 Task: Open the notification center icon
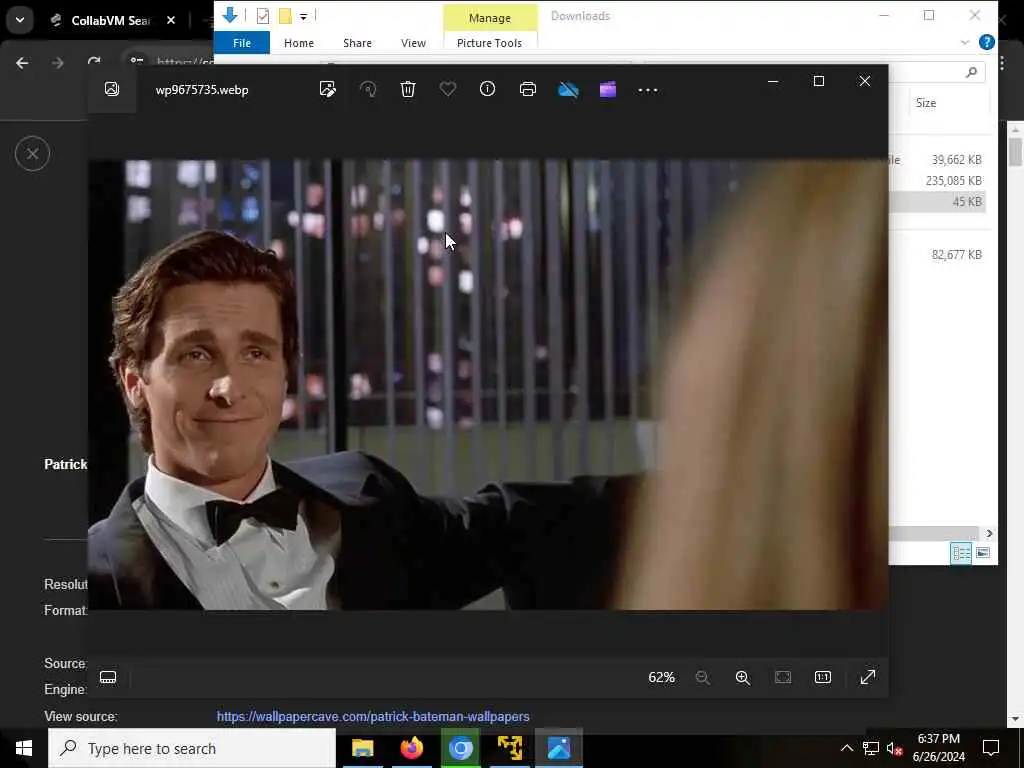991,748
